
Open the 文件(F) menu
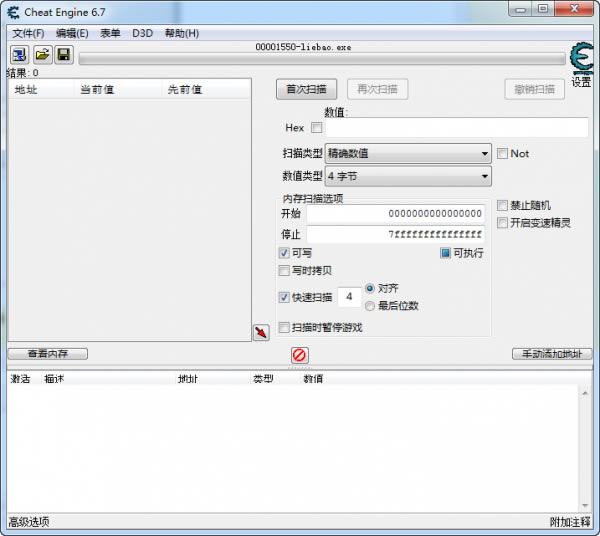coord(28,33)
